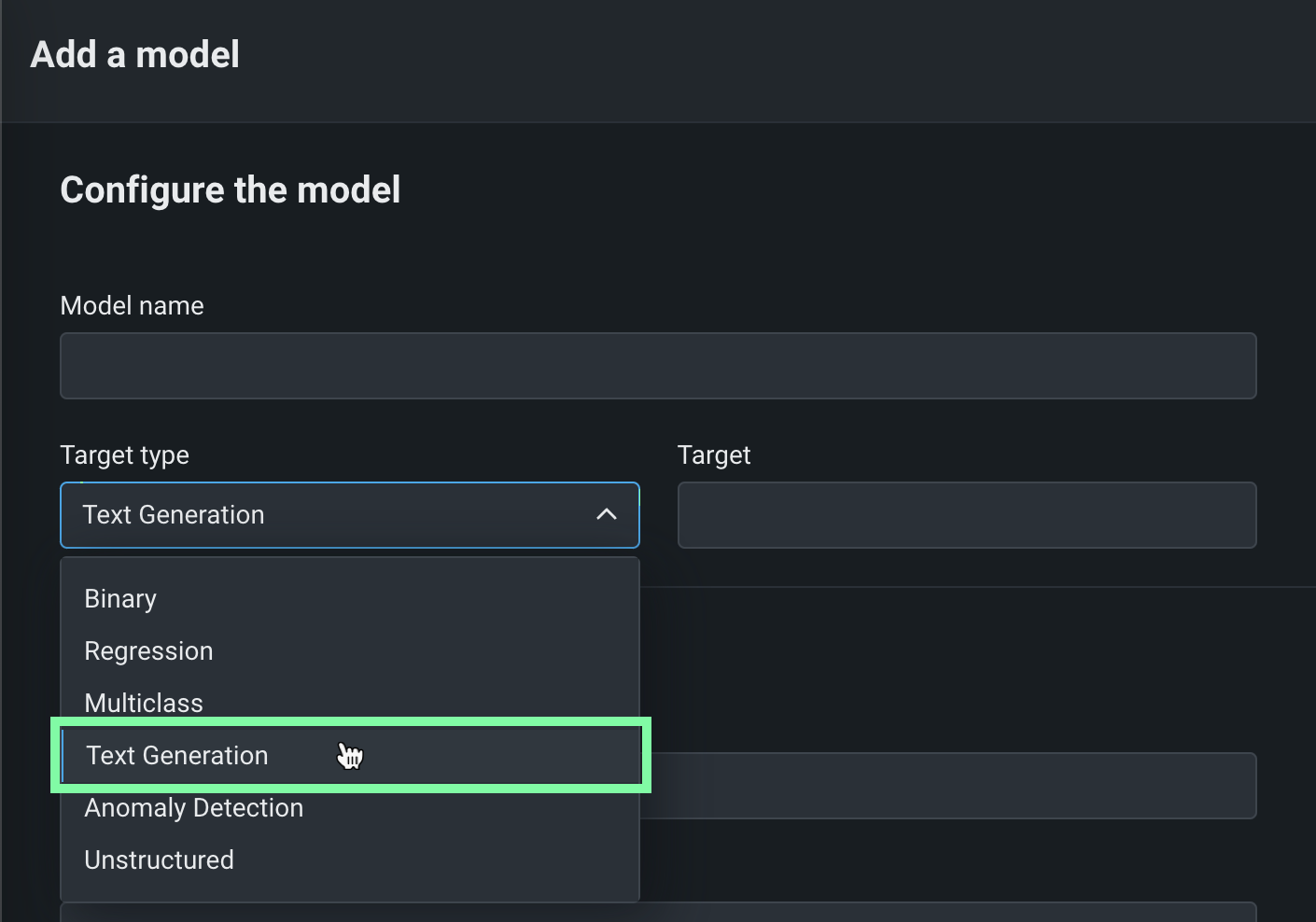Click the Target type label
The height and width of the screenshot is (922, 1316).
[124, 455]
